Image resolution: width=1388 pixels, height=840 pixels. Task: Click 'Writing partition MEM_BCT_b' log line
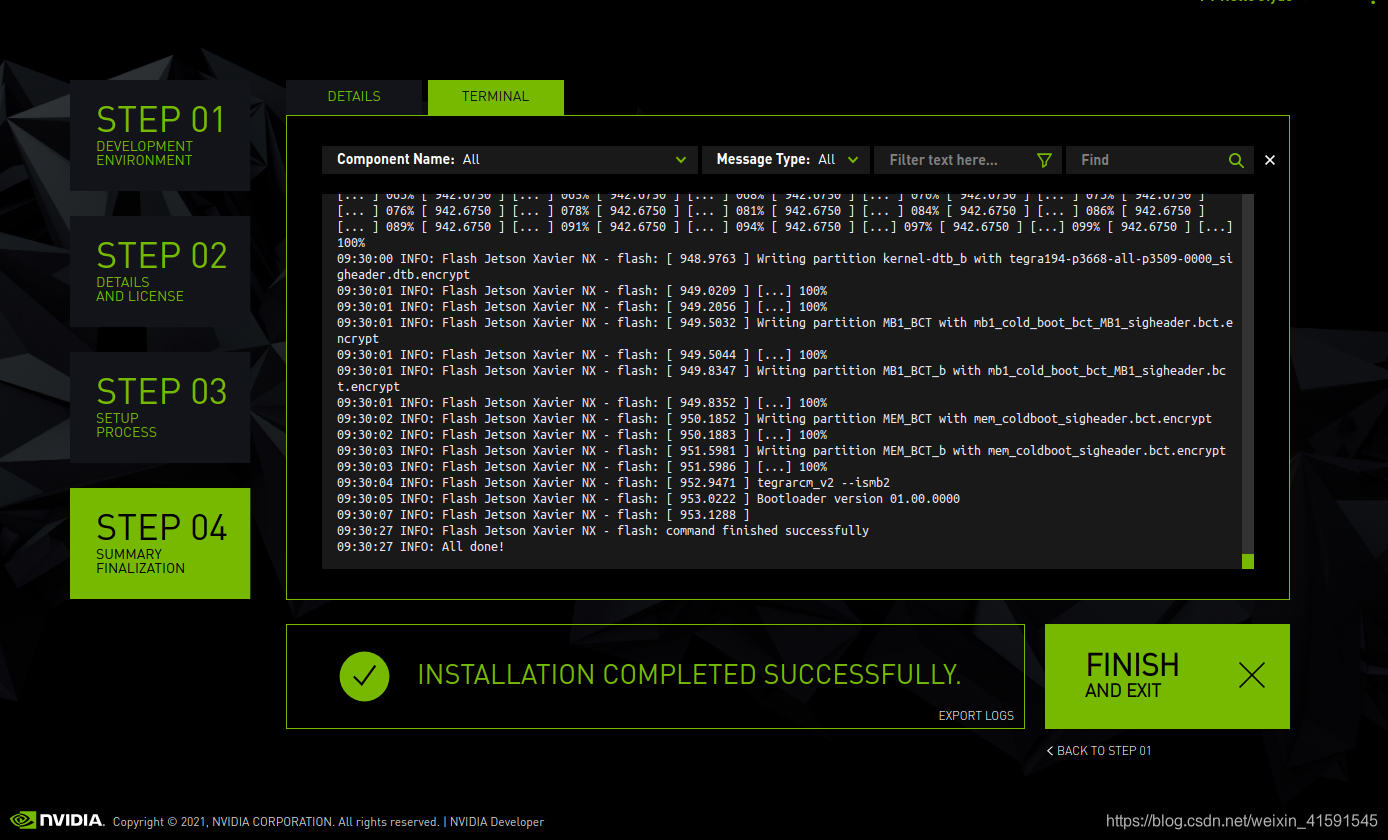pyautogui.click(x=781, y=451)
